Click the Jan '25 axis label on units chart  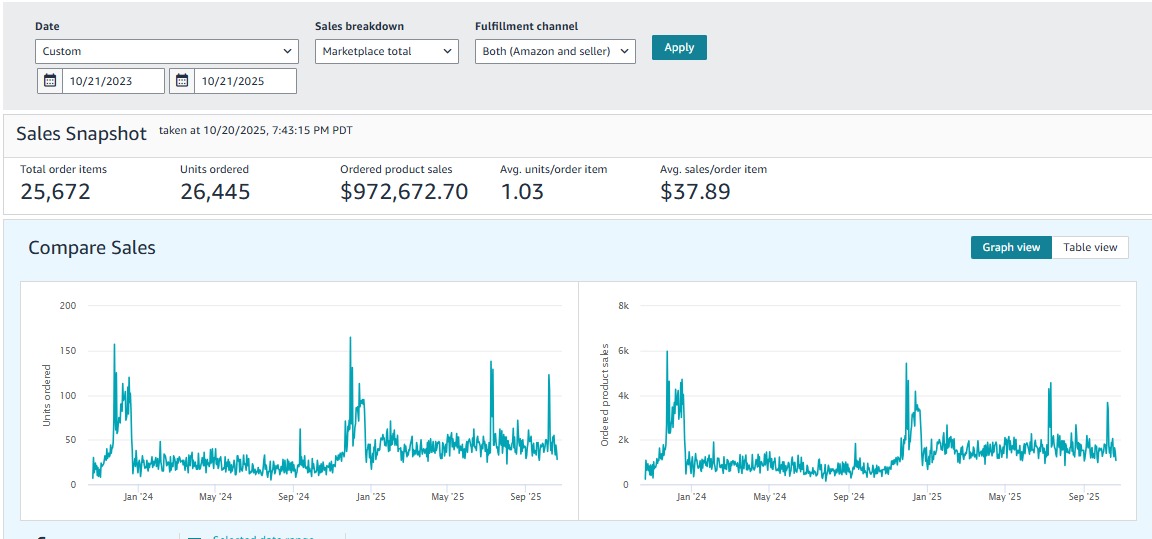(370, 496)
